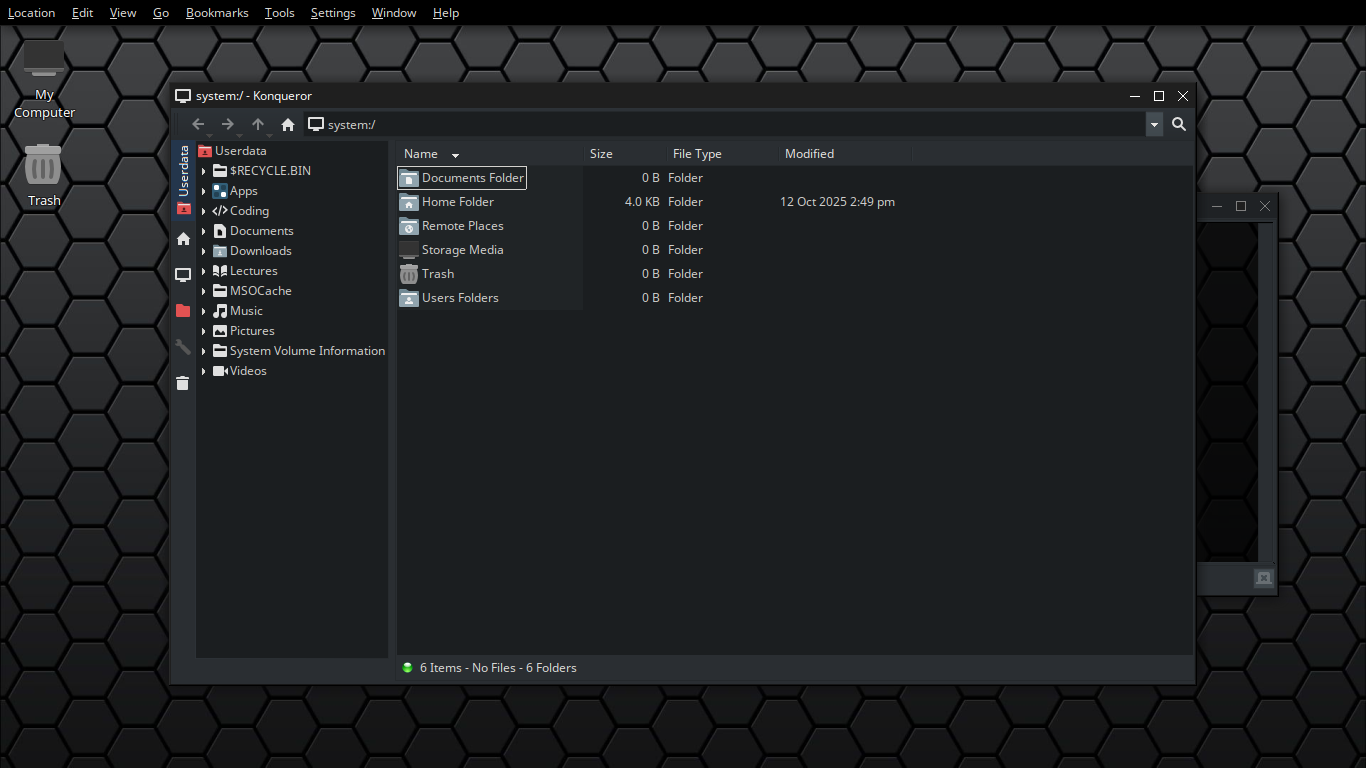
Task: Click the search magnifier icon
Action: coord(1179,124)
